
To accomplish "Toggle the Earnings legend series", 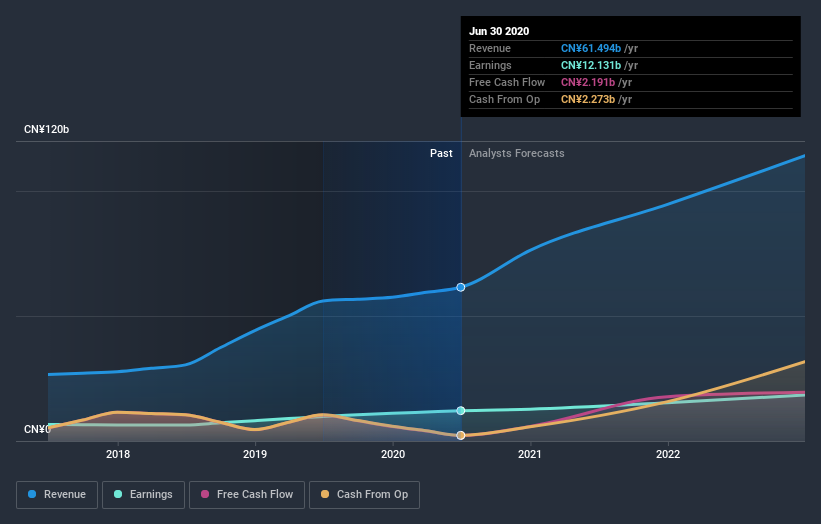I will [143, 495].
